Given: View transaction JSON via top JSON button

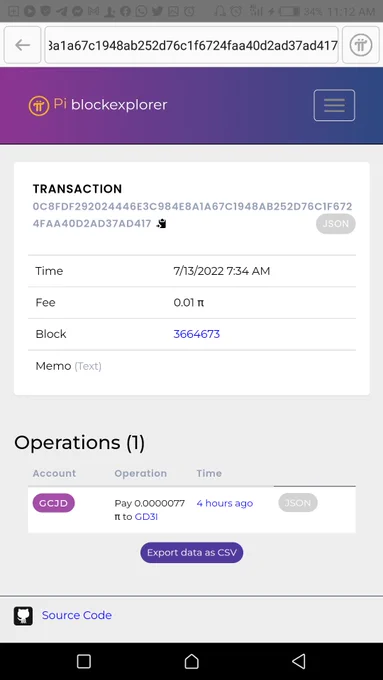Looking at the screenshot, I should (x=335, y=224).
